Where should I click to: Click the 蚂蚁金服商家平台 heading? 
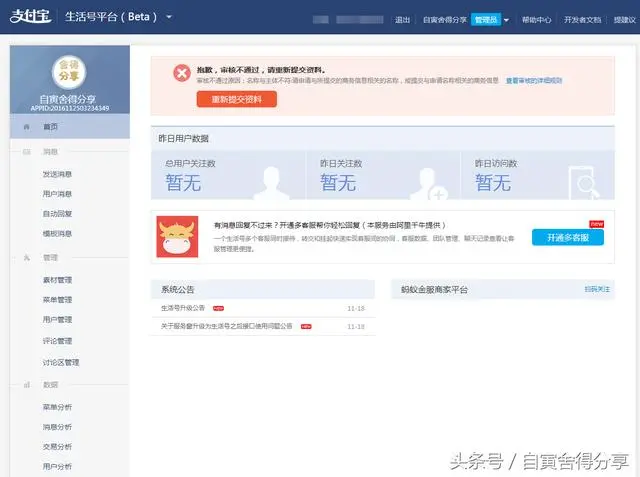pos(434,290)
